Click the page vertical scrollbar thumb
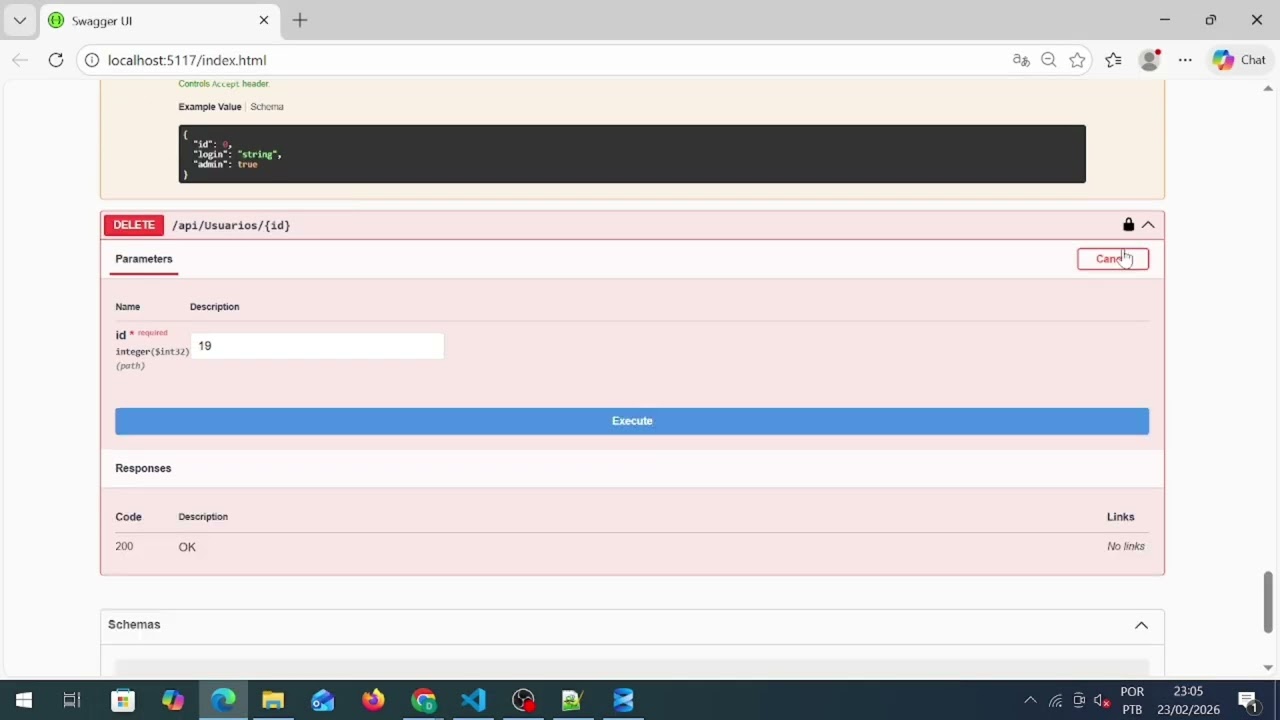The height and width of the screenshot is (720, 1280). click(1268, 602)
